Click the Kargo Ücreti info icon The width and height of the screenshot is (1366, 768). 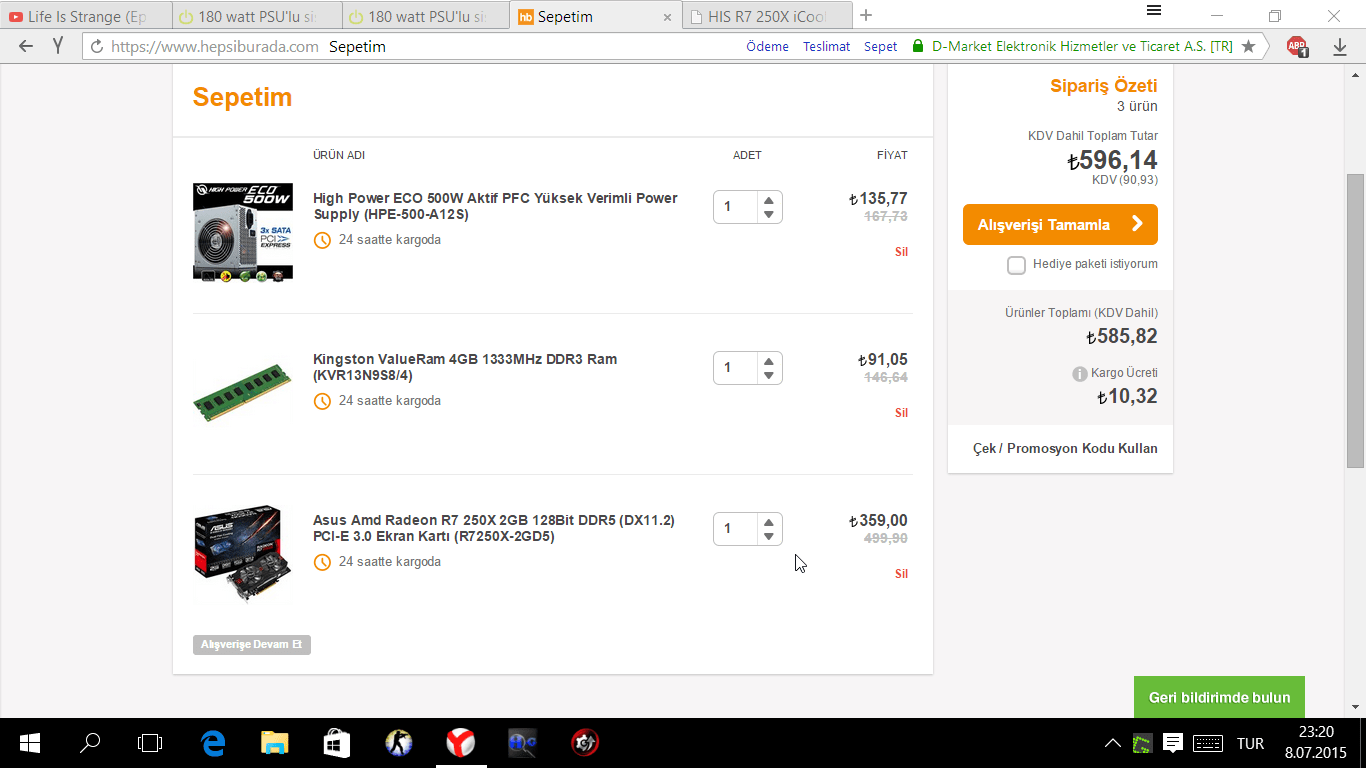tap(1079, 374)
